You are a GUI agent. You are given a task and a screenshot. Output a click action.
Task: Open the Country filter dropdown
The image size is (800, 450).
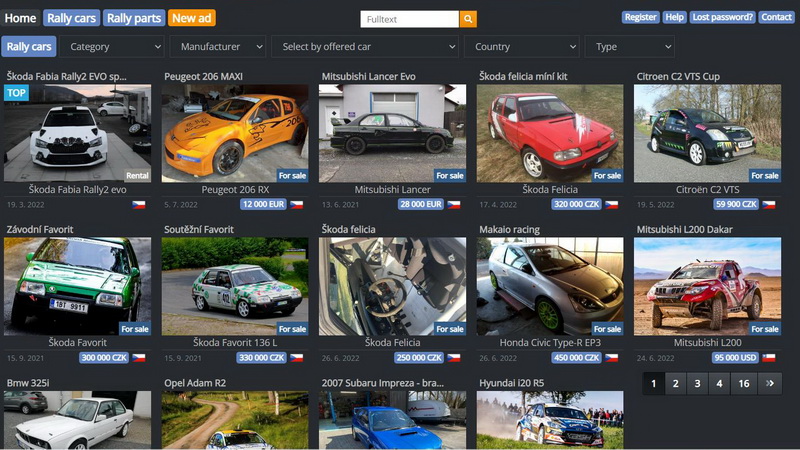pyautogui.click(x=521, y=47)
